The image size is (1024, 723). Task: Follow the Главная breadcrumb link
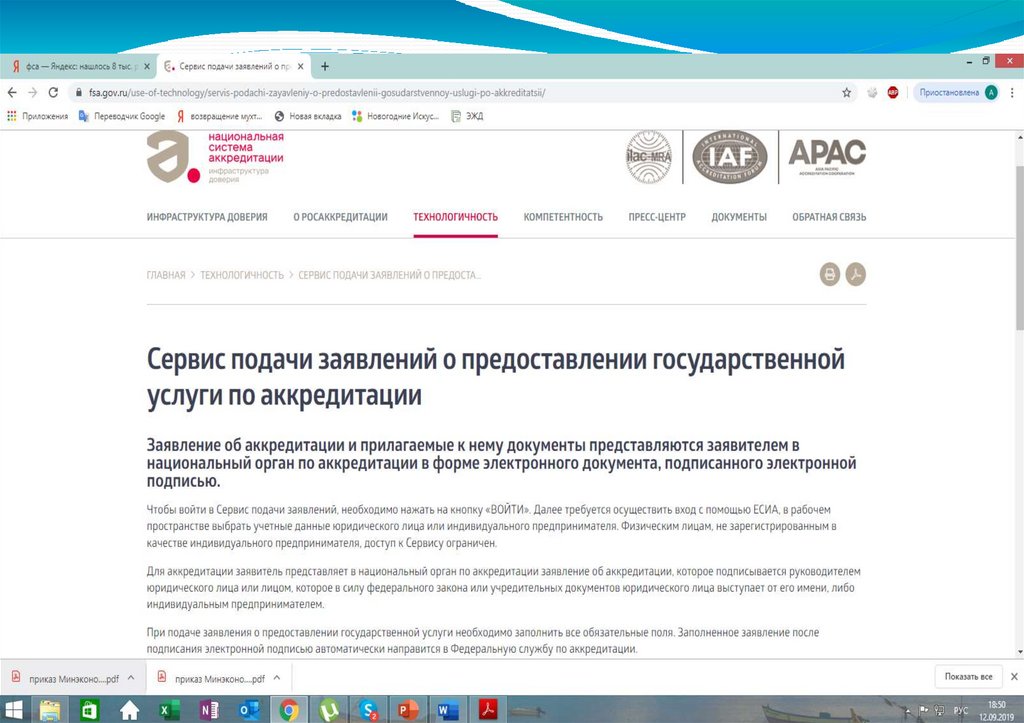point(166,275)
